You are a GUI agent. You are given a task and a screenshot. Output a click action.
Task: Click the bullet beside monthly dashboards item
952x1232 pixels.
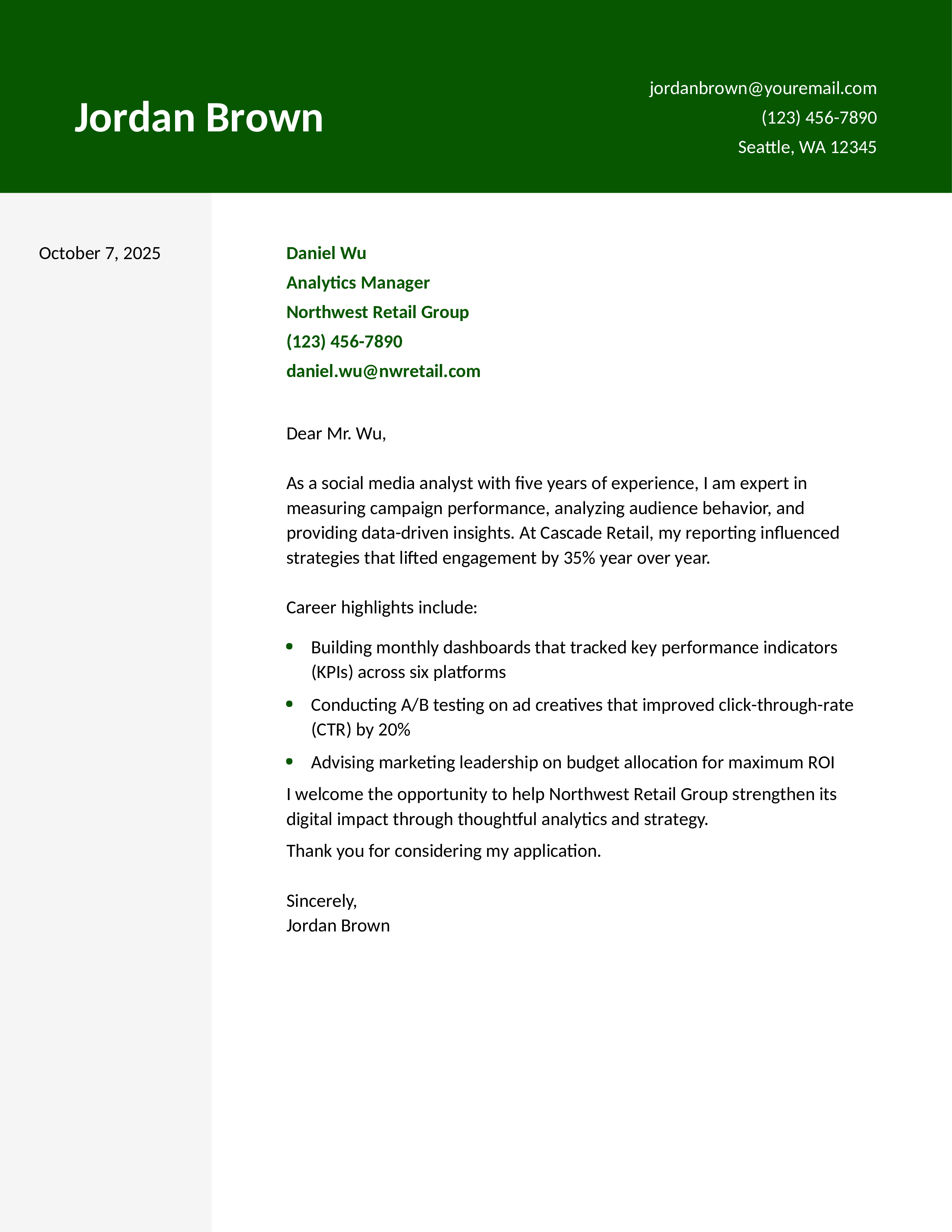point(289,647)
